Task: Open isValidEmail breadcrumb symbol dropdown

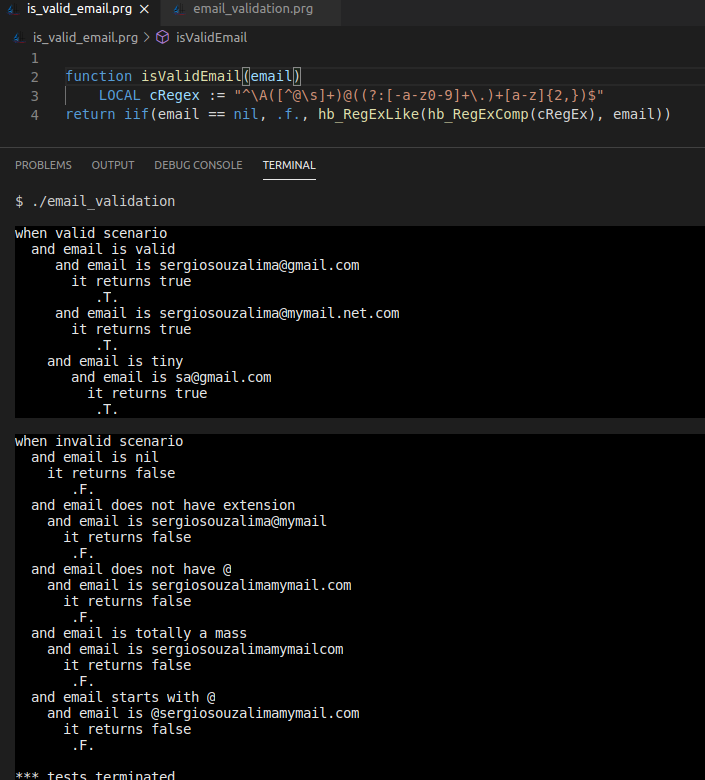Action: [211, 38]
